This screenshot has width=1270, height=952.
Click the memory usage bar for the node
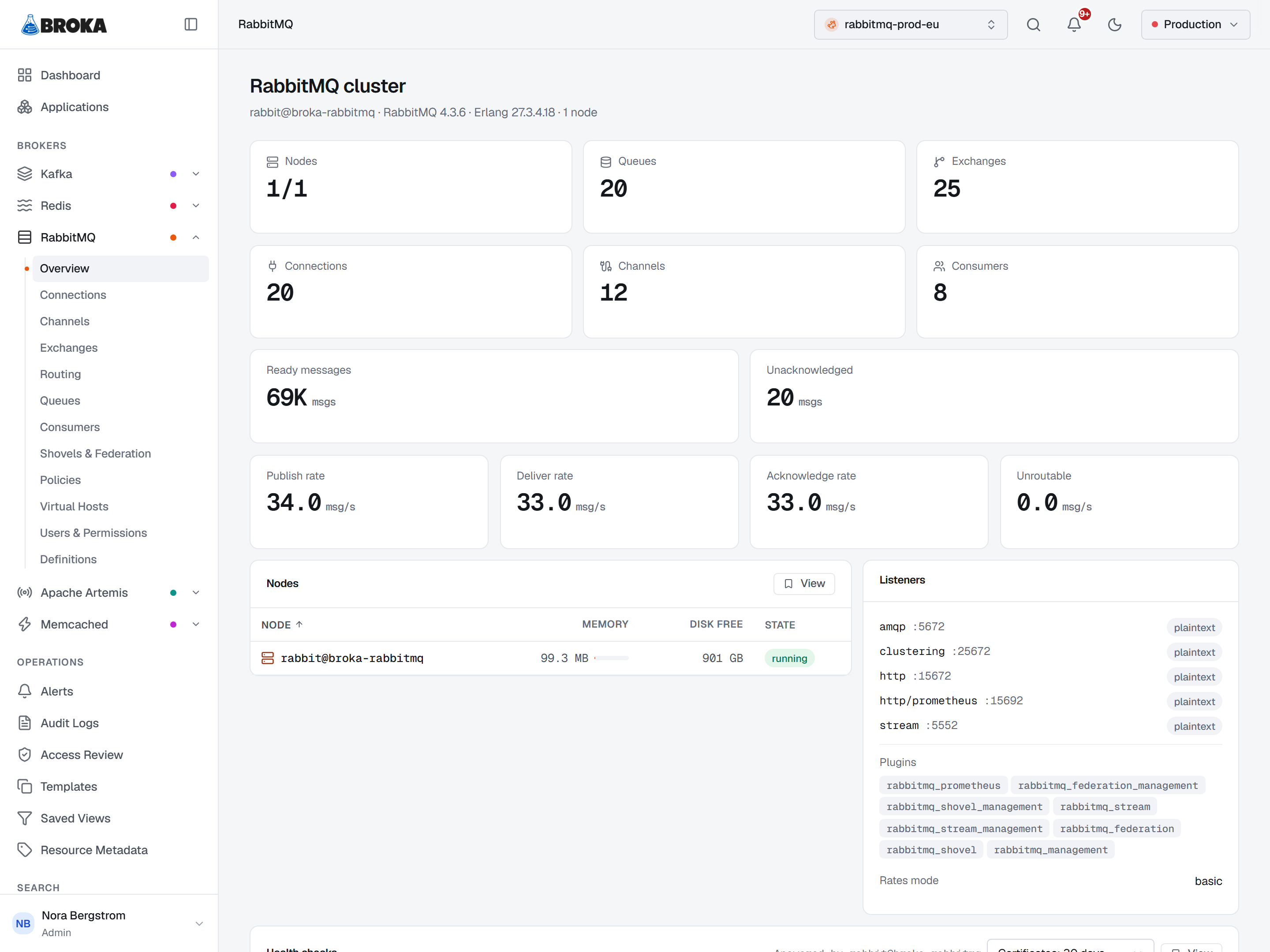611,658
